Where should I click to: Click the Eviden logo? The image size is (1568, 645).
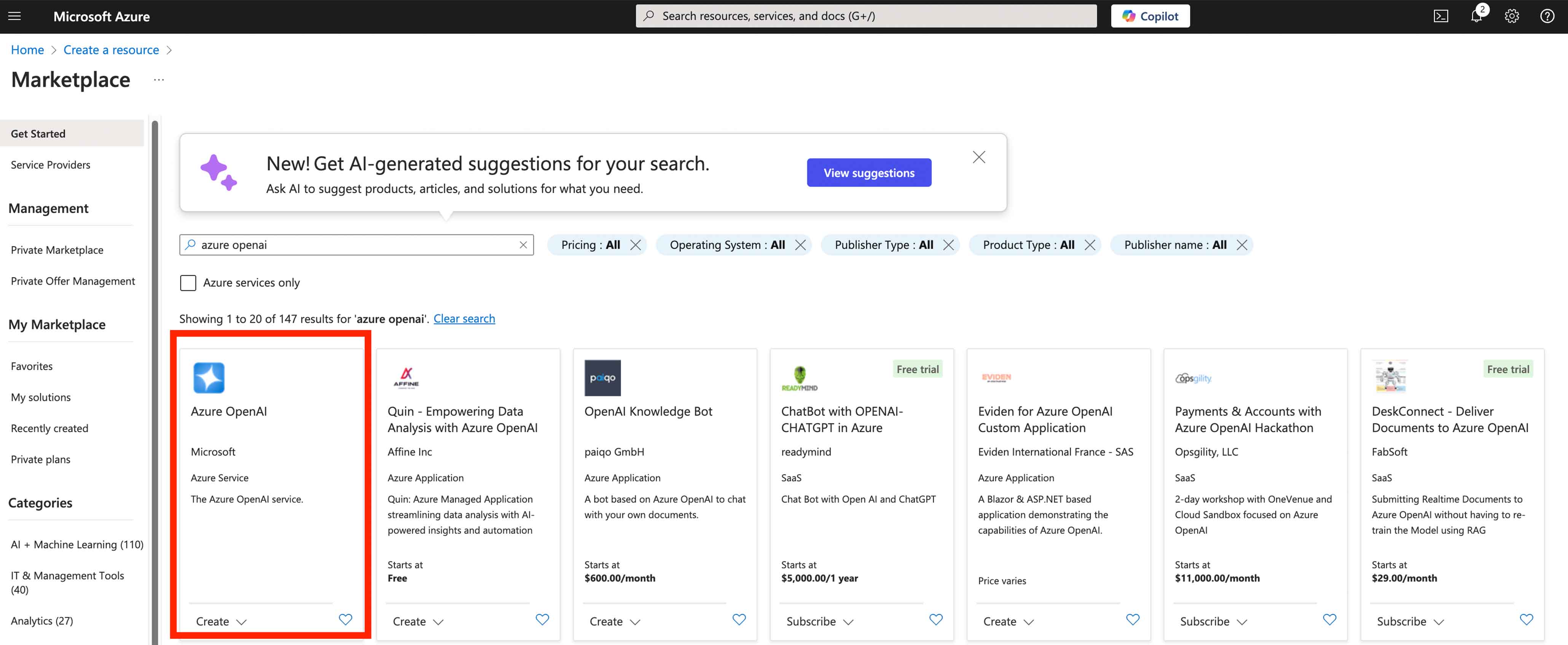pos(996,378)
